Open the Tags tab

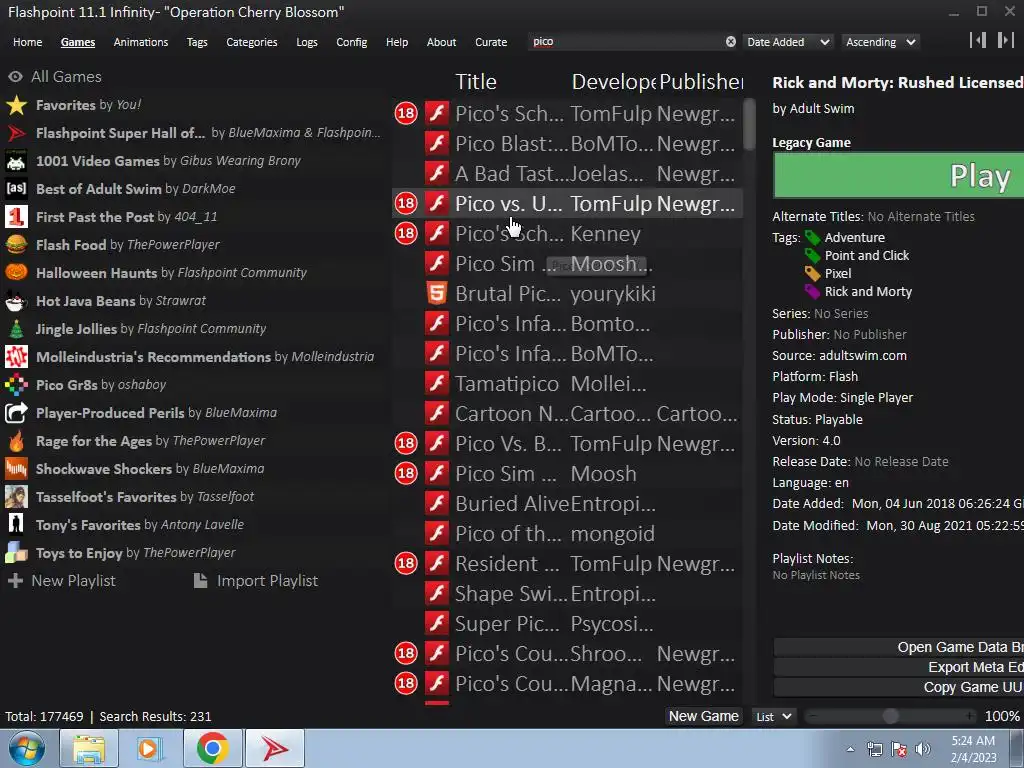click(197, 42)
